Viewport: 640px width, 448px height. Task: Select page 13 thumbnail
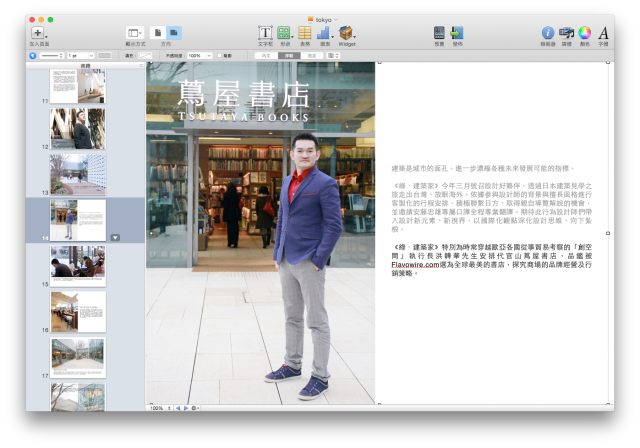(x=78, y=174)
